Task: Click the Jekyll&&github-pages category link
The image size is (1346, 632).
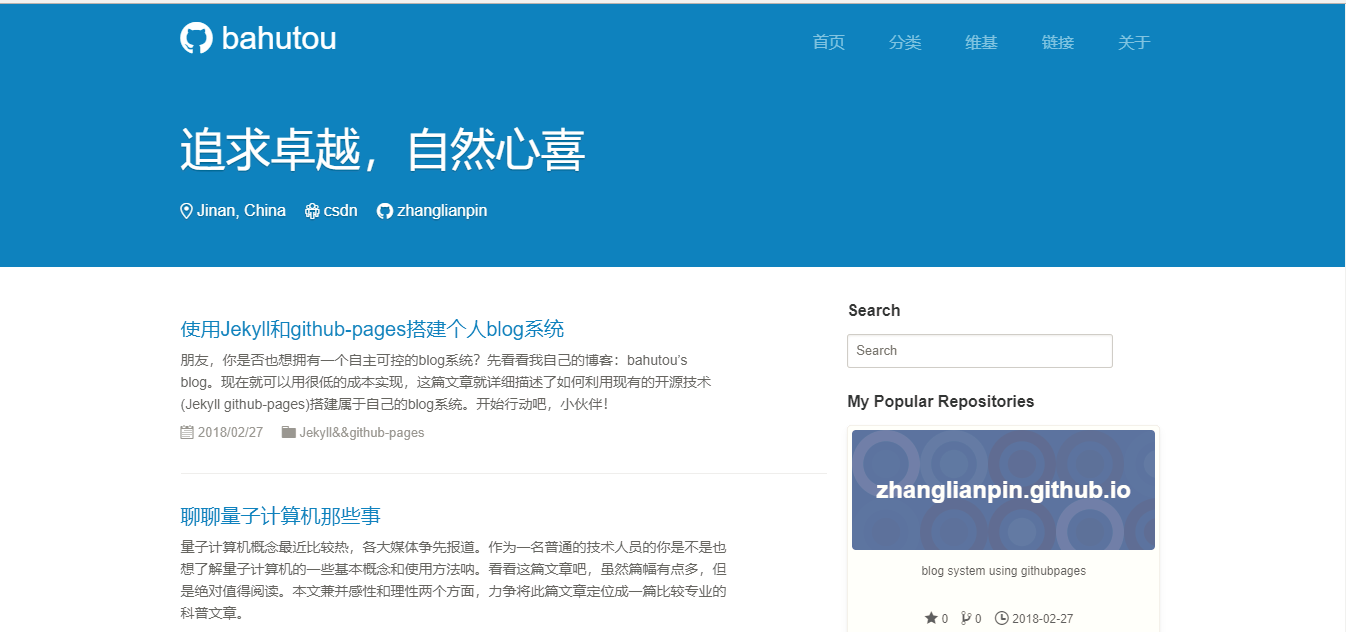Action: (x=362, y=433)
